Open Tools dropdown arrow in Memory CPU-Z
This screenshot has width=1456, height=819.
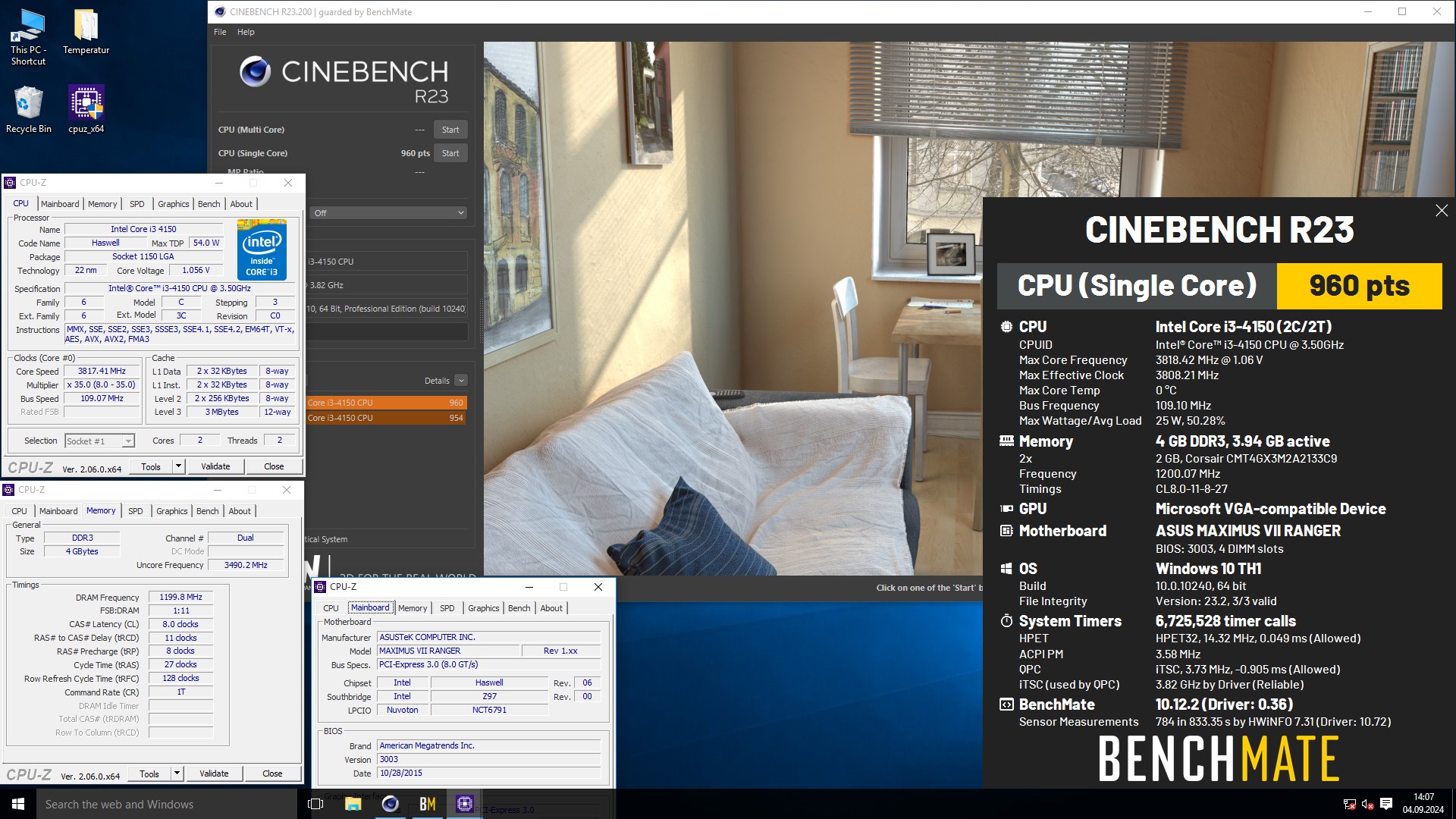pyautogui.click(x=177, y=773)
